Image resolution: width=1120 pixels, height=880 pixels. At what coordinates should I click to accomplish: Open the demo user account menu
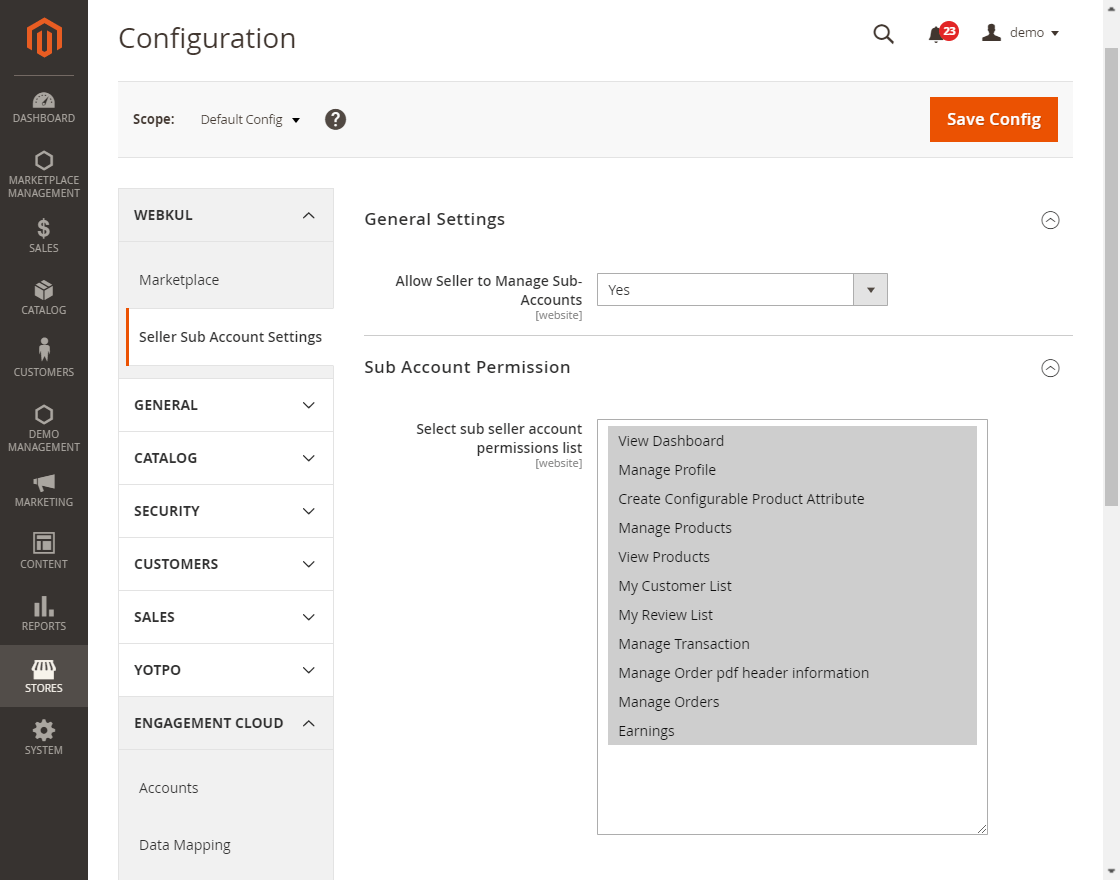[1019, 32]
